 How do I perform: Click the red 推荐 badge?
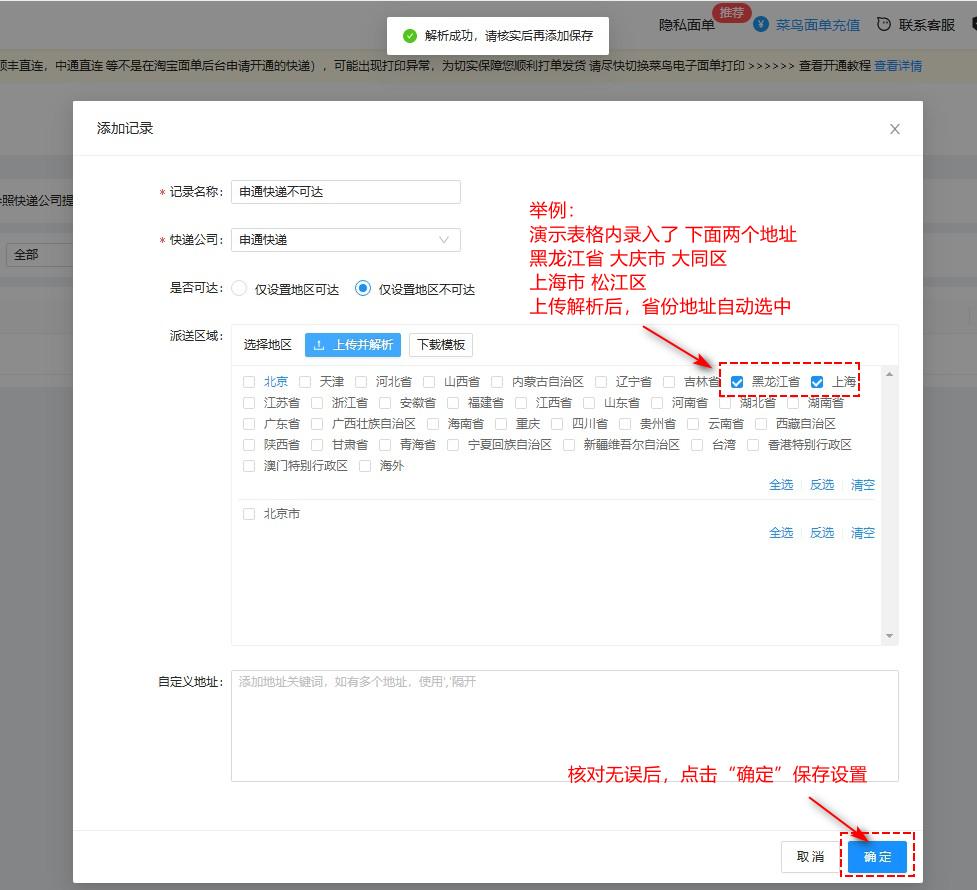tap(731, 12)
